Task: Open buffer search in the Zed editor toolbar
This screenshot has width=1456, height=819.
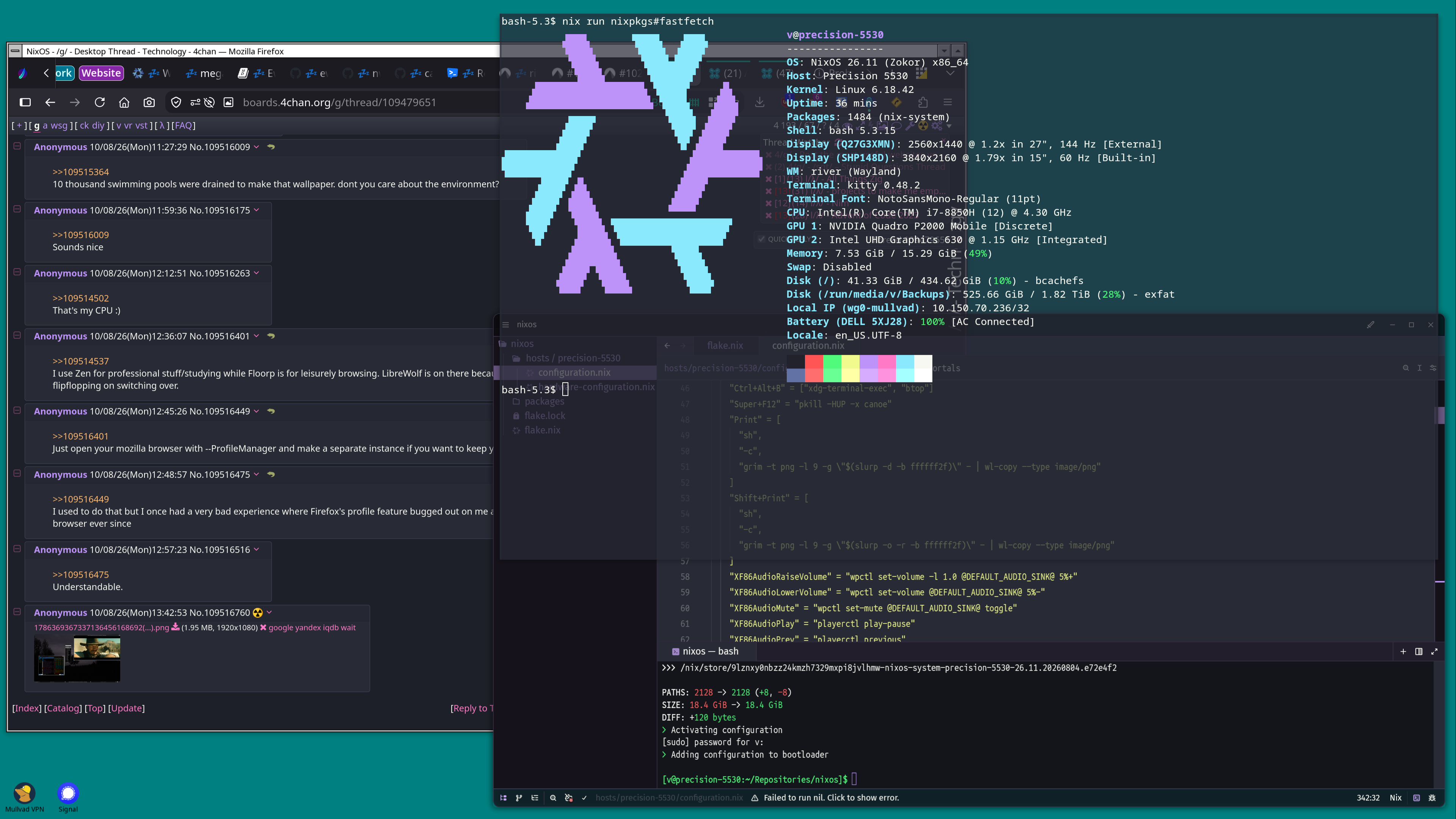Action: (1406, 368)
